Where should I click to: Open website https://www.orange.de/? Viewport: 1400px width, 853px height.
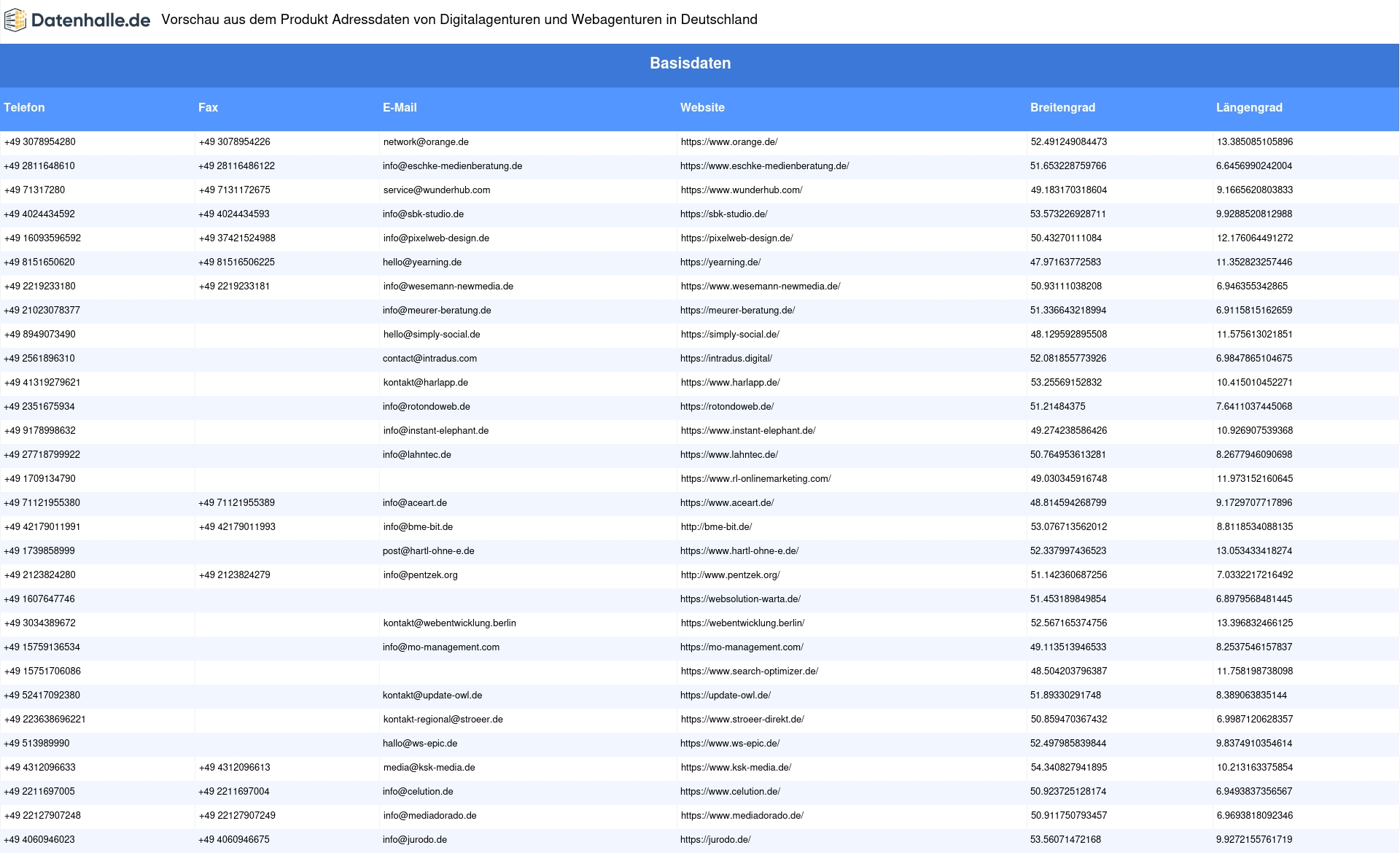click(729, 142)
